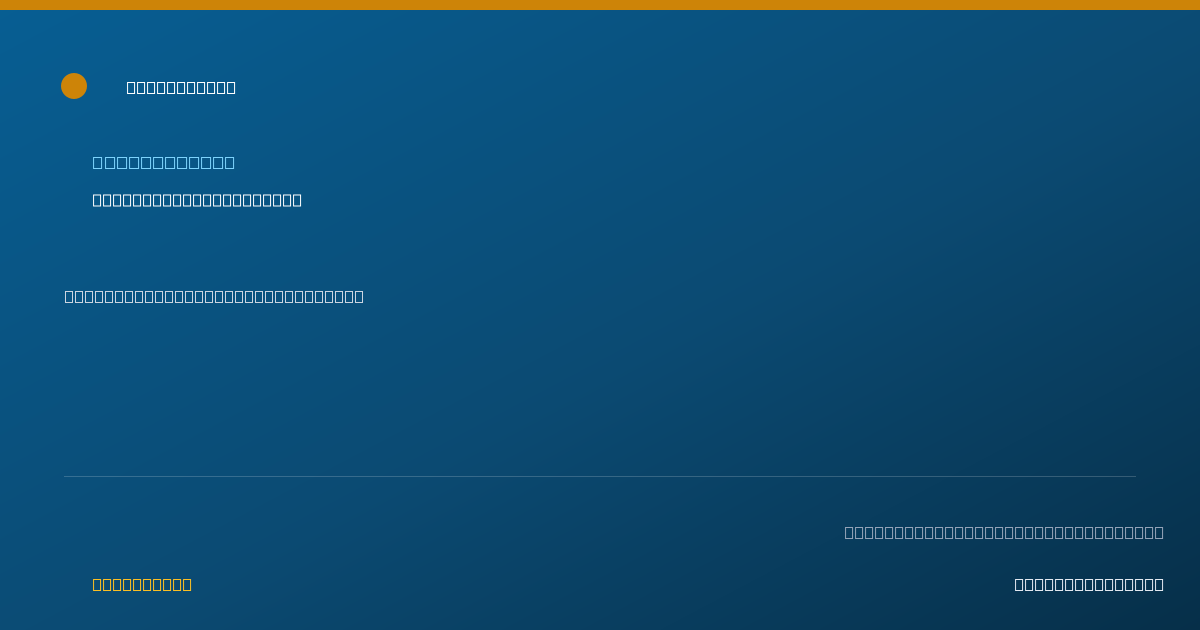Screen dimensions: 1200x630
Task: Click the long body text line mid-page
Action: pos(214,296)
